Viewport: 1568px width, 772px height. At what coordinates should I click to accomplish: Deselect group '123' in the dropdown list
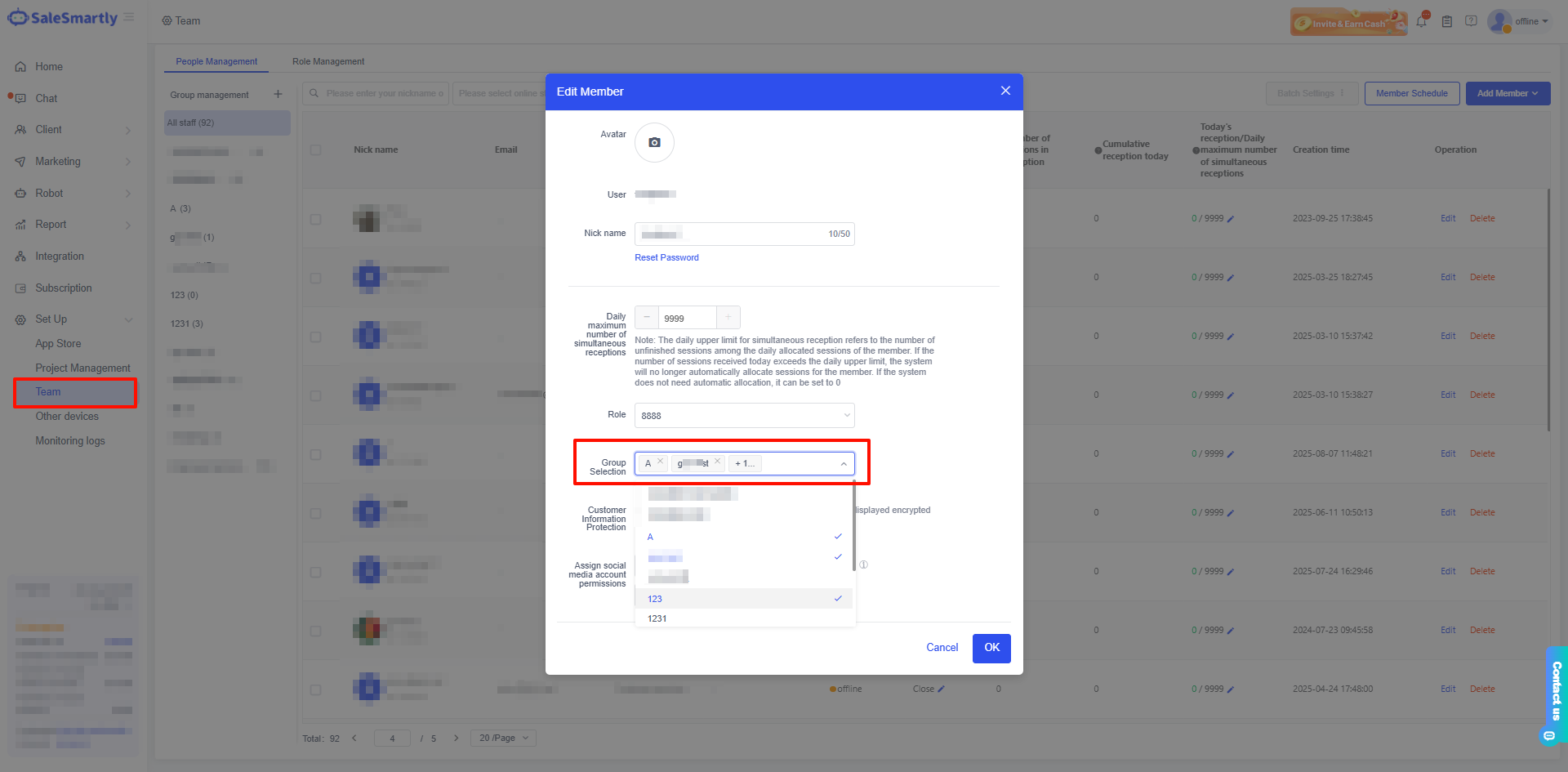point(743,599)
